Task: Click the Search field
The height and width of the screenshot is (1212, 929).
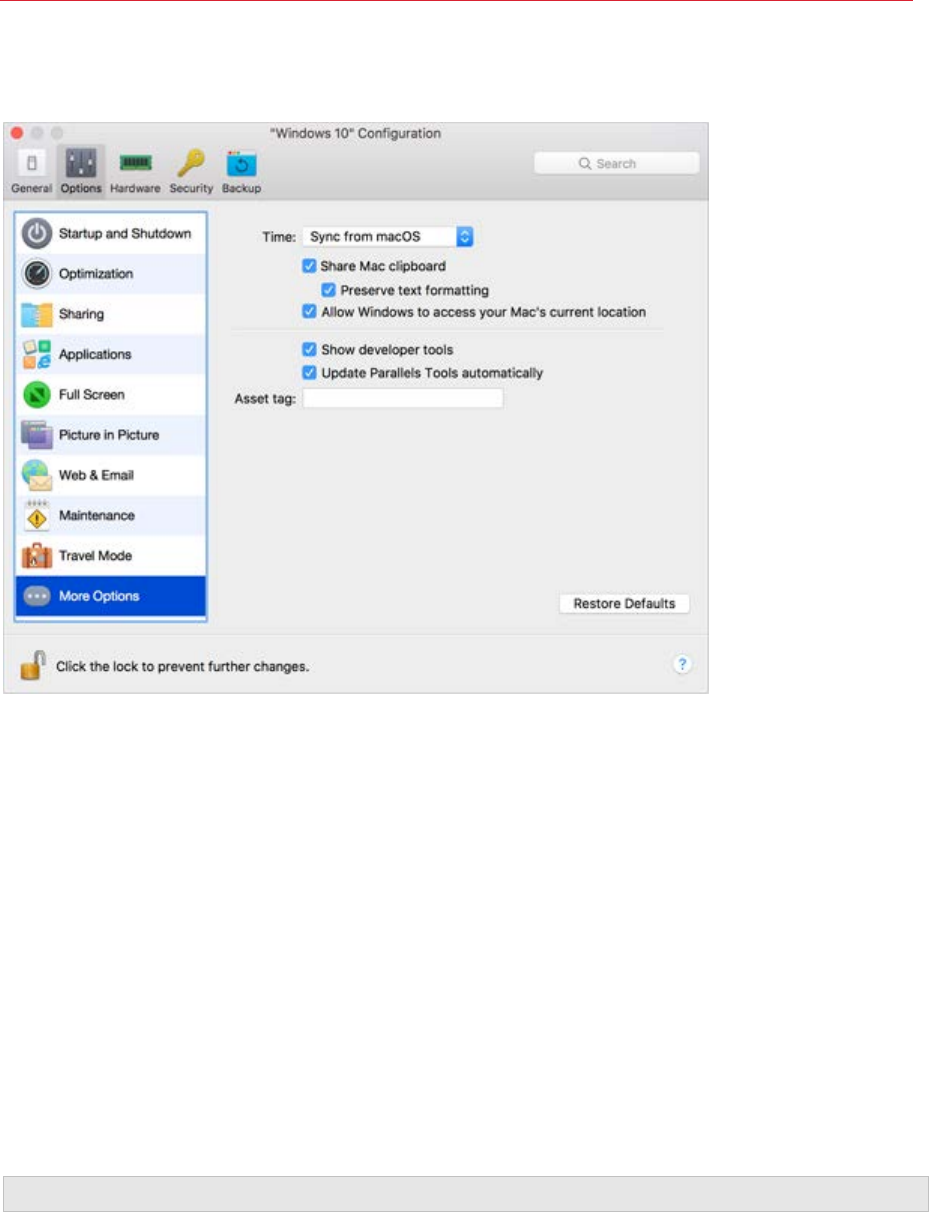Action: coord(616,164)
